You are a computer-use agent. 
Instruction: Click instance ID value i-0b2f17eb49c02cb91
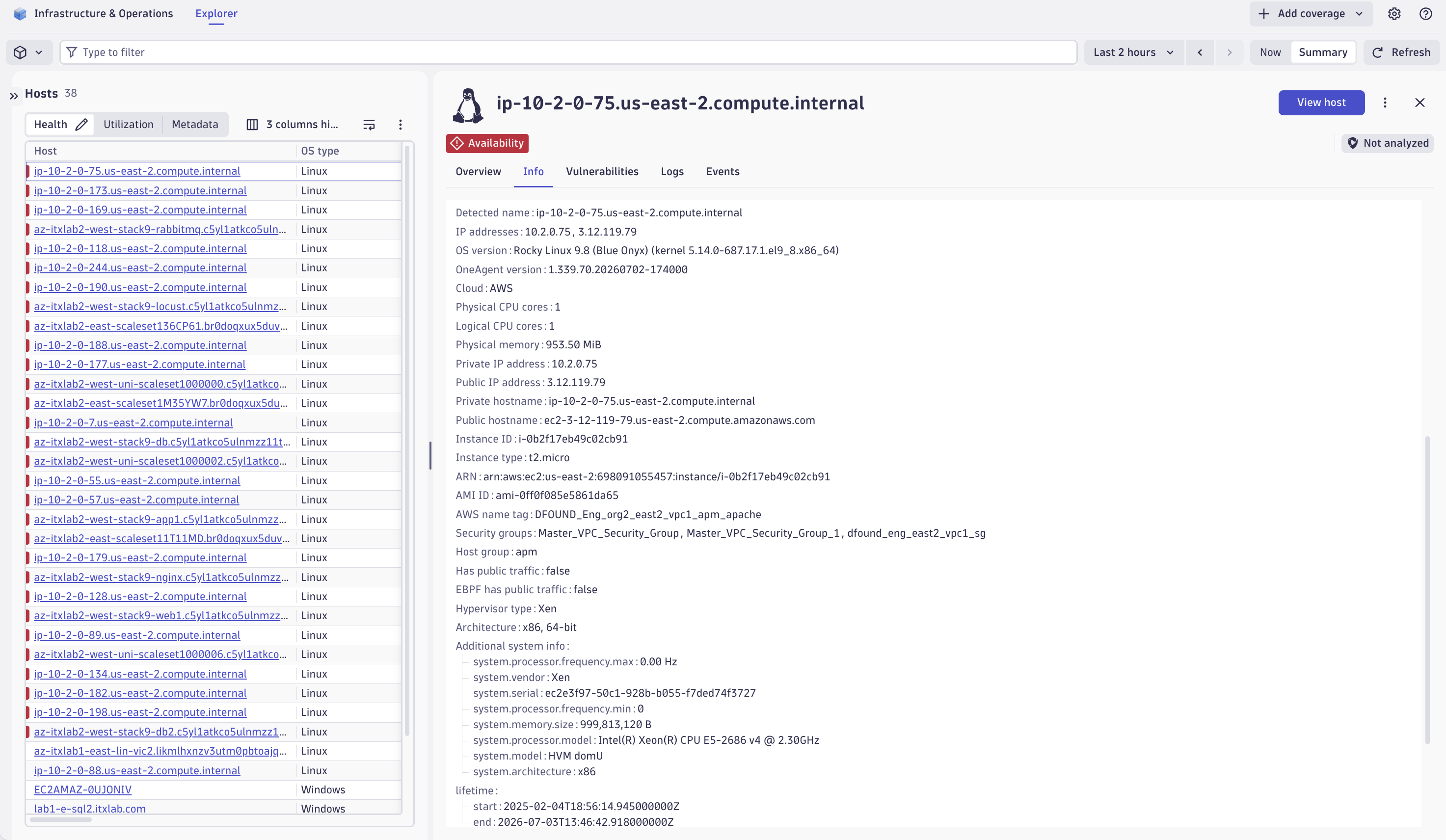573,439
